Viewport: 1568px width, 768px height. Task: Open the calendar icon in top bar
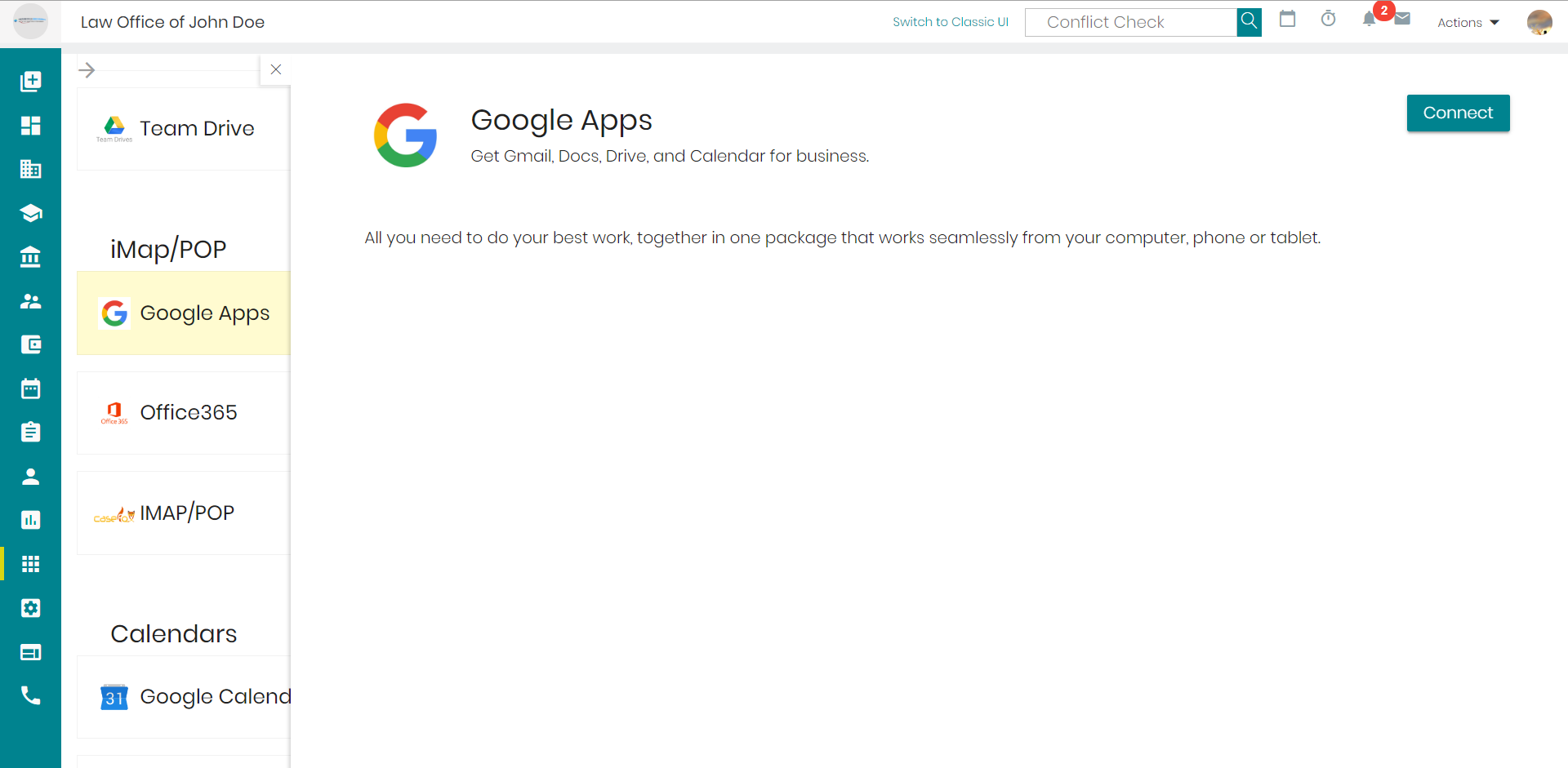click(1288, 19)
